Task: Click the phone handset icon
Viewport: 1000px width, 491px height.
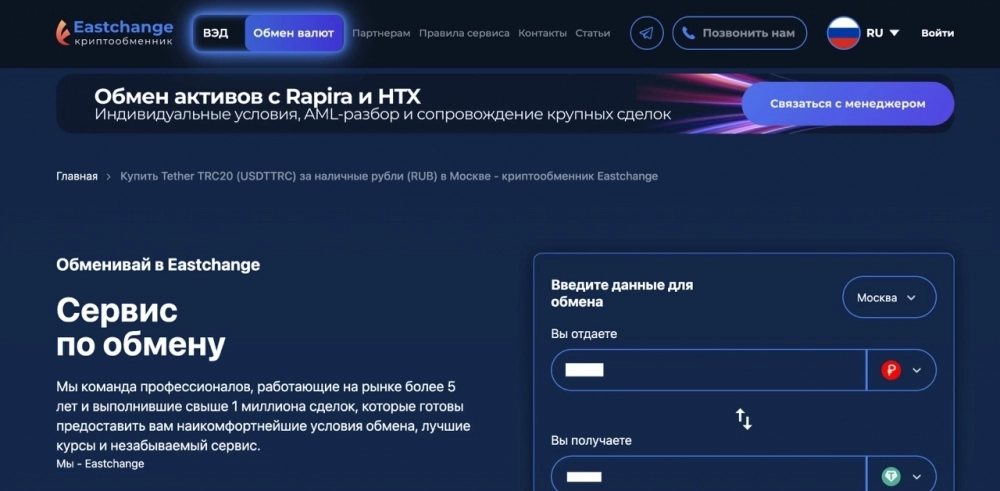Action: coord(689,33)
